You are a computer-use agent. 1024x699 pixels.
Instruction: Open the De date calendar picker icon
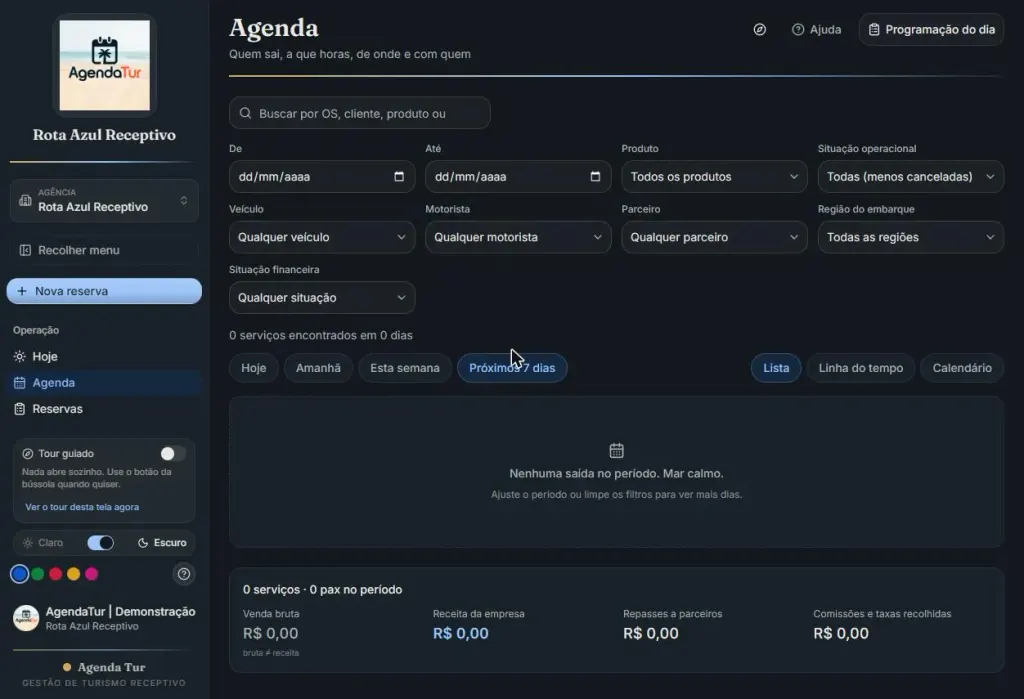[x=399, y=176]
